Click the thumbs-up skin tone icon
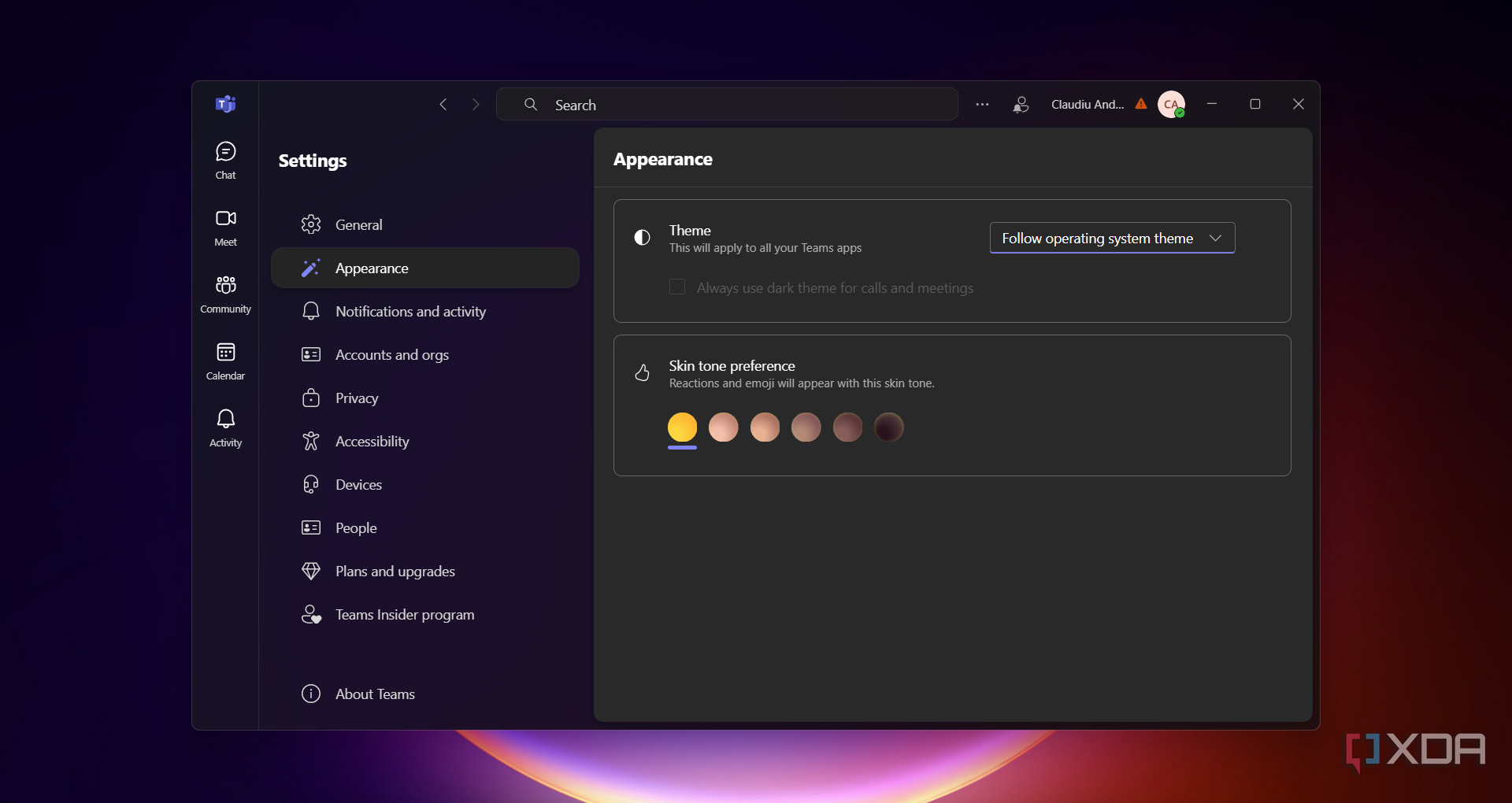This screenshot has height=803, width=1512. pyautogui.click(x=643, y=372)
